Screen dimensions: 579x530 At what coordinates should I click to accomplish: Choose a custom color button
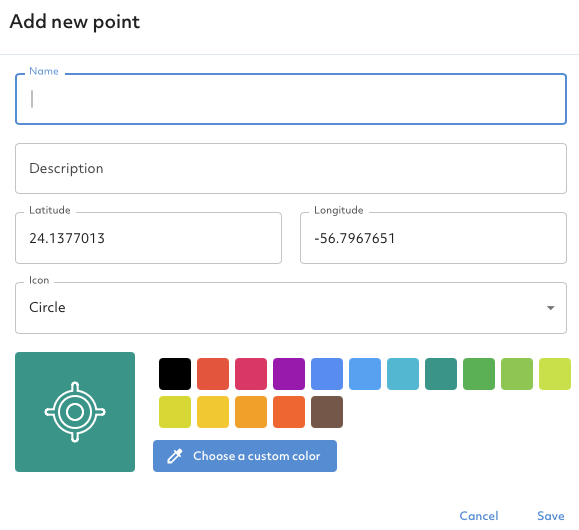pyautogui.click(x=245, y=456)
